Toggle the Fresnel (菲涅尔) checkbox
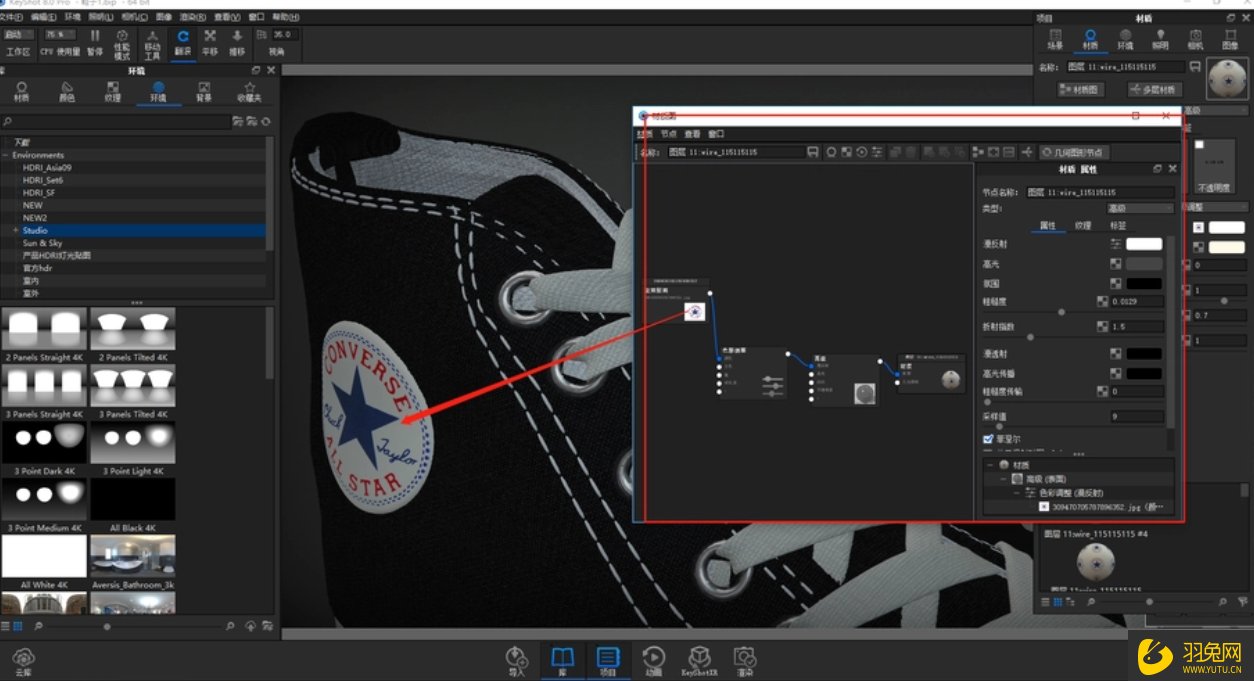 pyautogui.click(x=988, y=439)
